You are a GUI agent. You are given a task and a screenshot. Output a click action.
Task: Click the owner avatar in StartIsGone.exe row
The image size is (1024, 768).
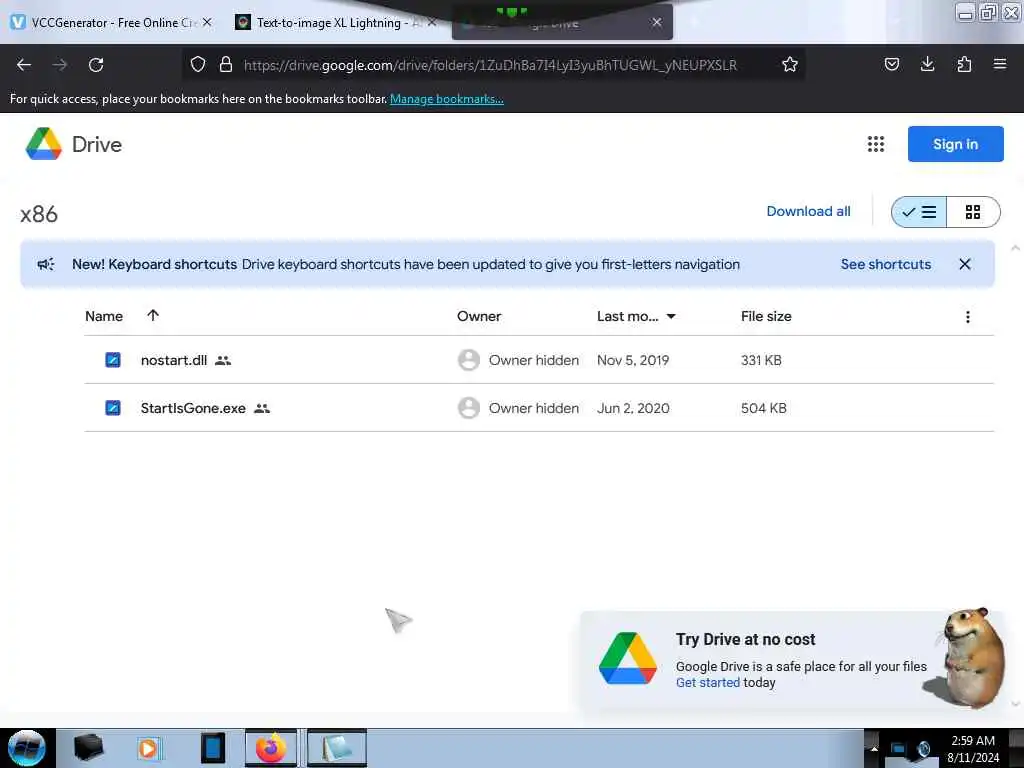coord(468,408)
